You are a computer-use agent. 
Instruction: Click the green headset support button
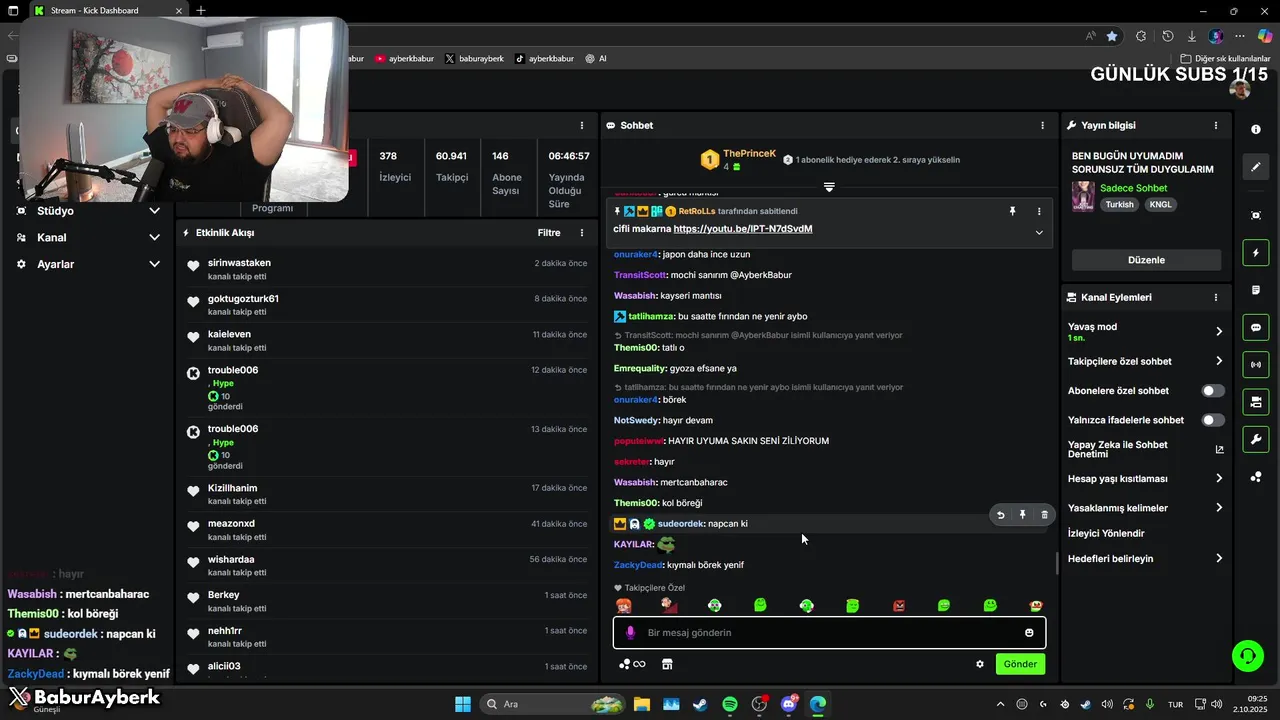click(x=1247, y=656)
